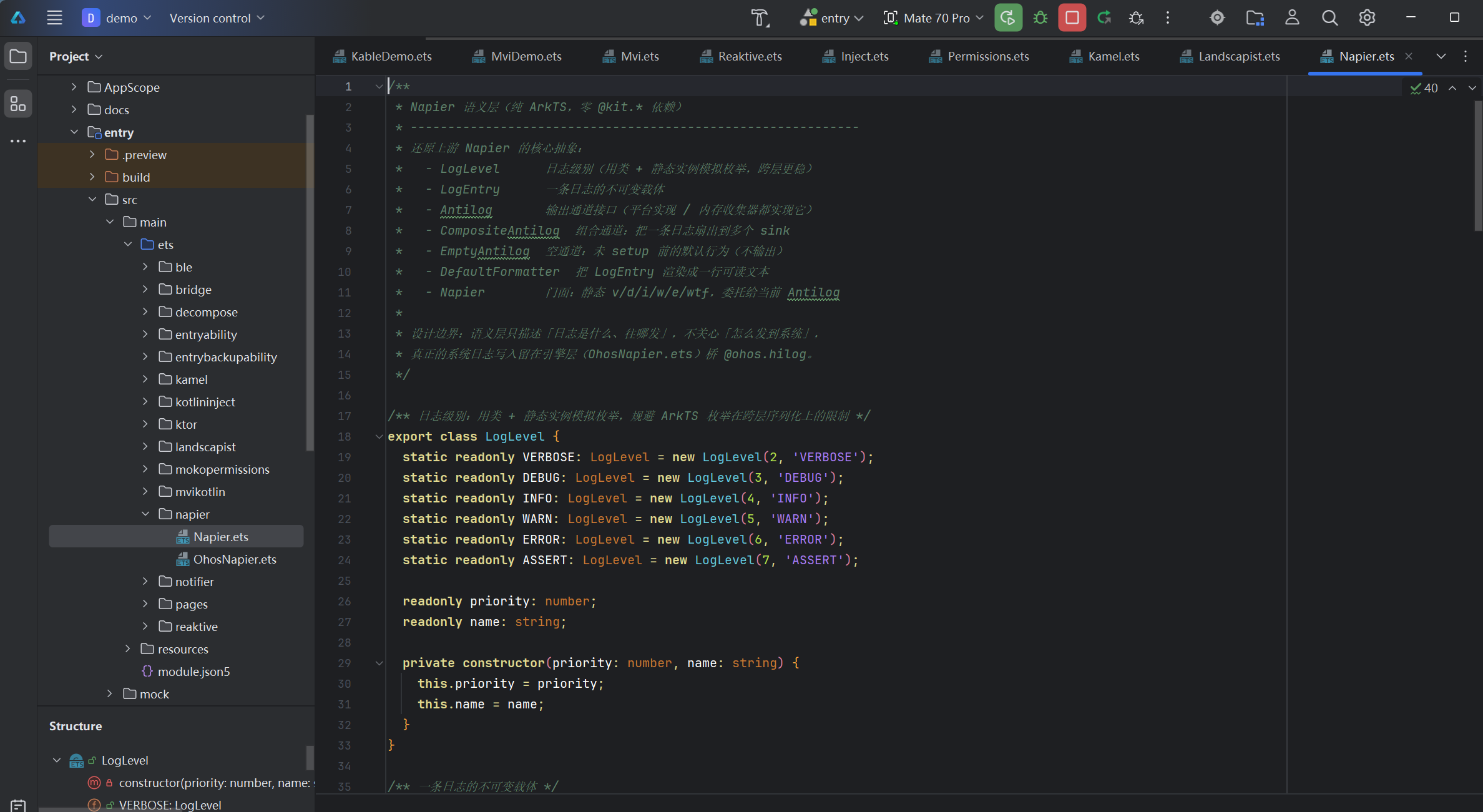Screen dimensions: 1483x812
Task: Open the Version control dropdown
Action: (x=217, y=18)
